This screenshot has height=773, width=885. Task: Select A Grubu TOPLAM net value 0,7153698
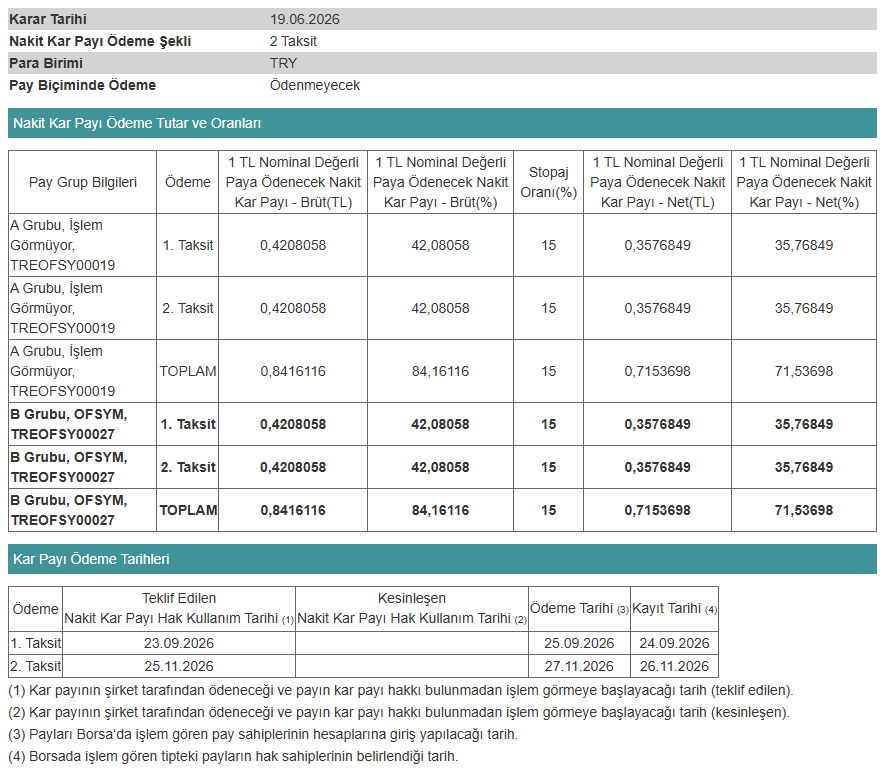[657, 371]
